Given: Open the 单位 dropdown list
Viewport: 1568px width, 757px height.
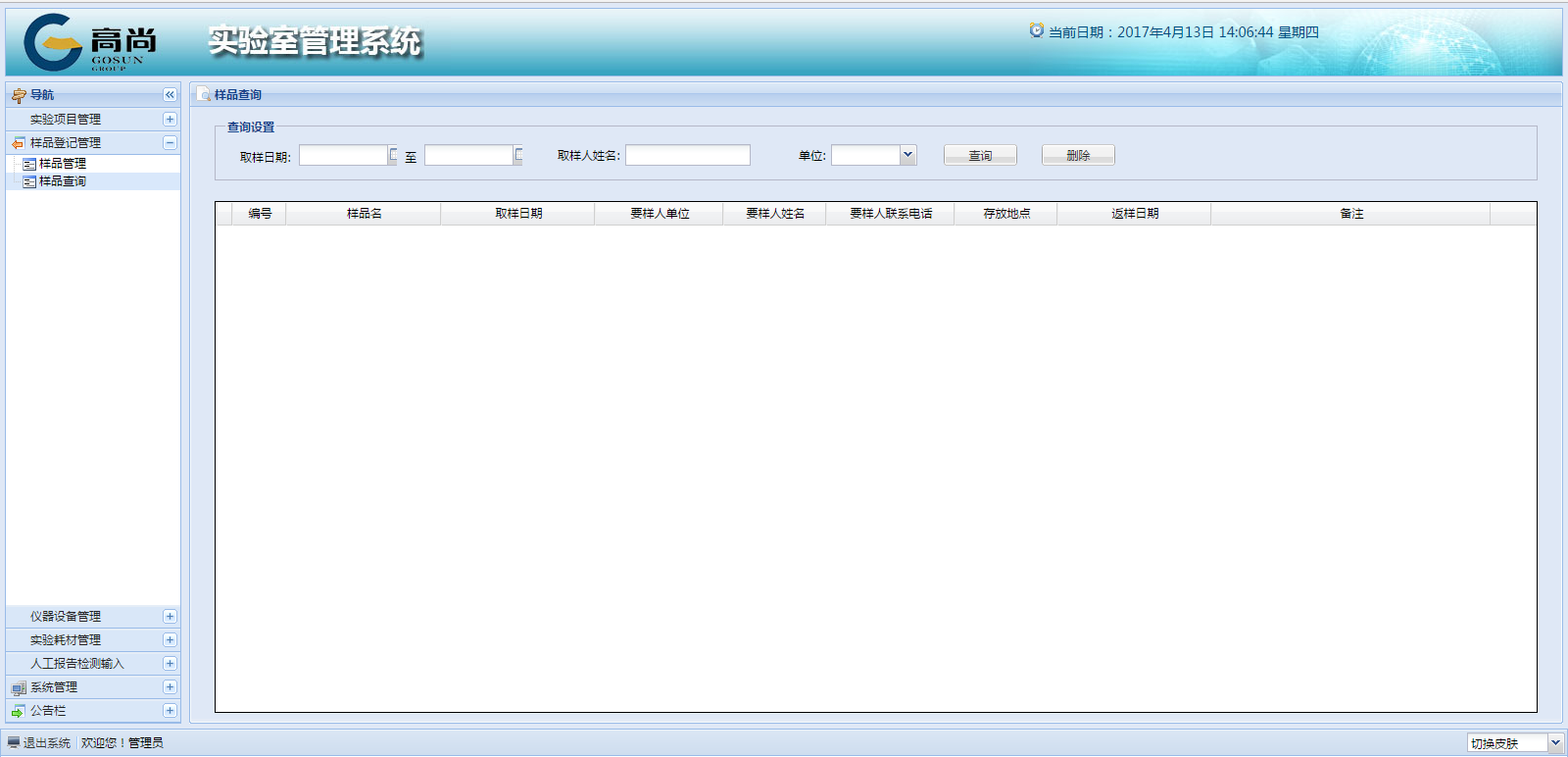Looking at the screenshot, I should coord(907,155).
